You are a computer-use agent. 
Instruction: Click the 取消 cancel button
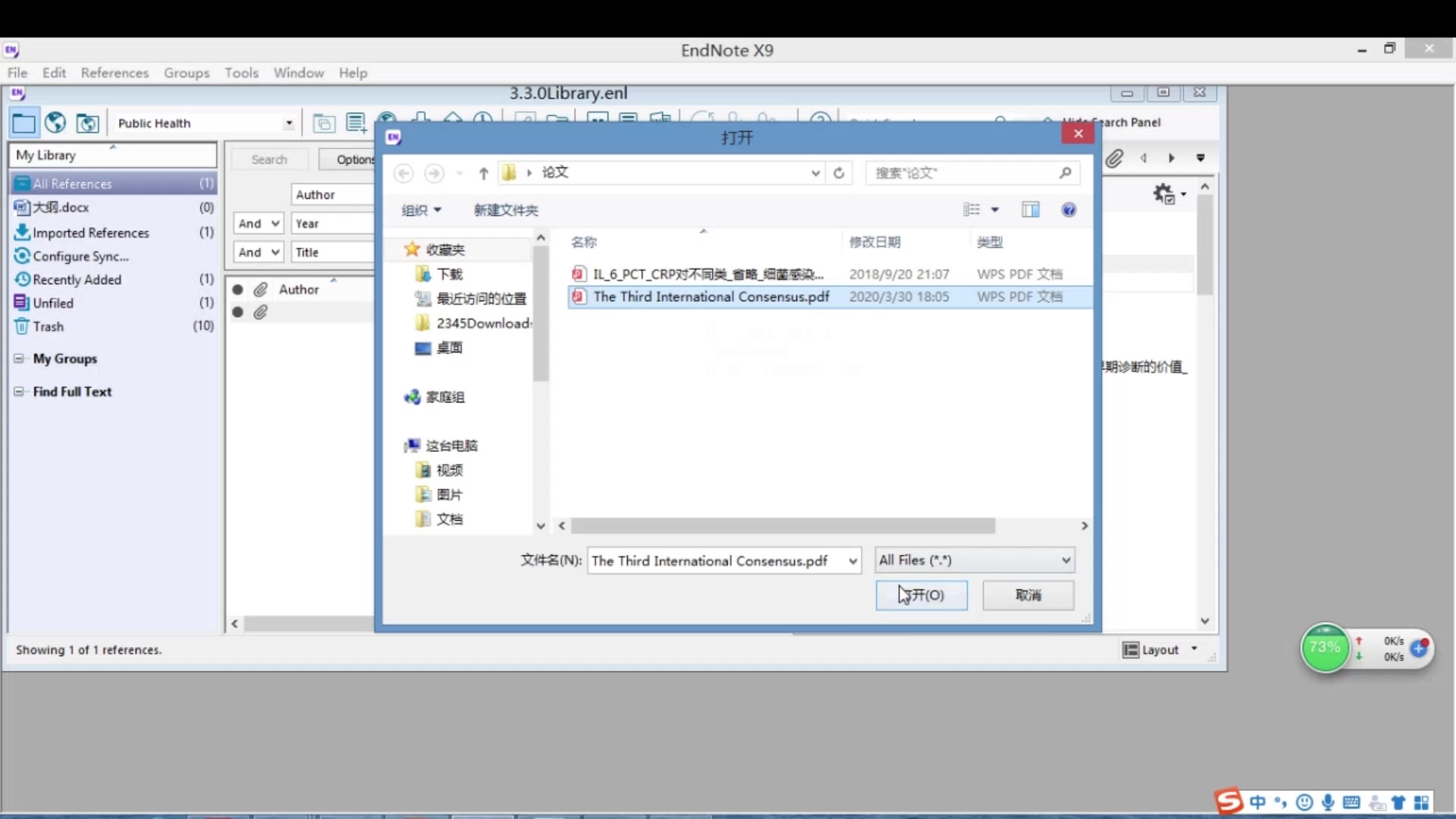point(1028,595)
